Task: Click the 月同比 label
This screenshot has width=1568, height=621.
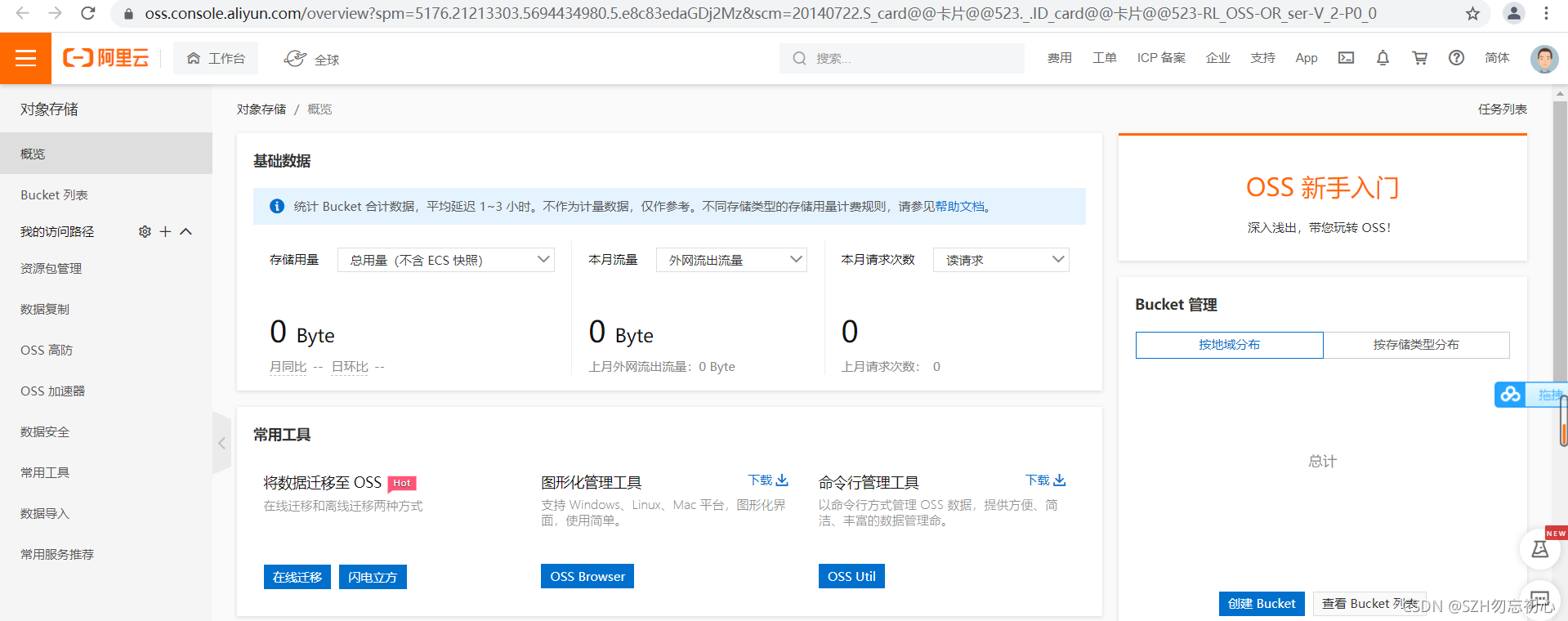Action: pos(288,367)
